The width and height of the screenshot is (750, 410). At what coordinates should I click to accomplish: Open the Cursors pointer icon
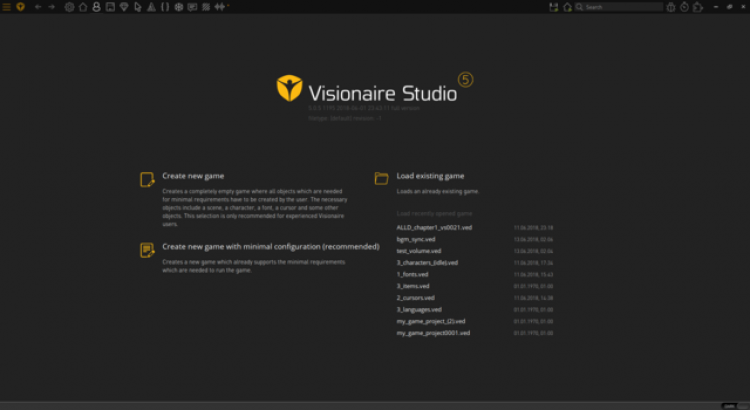pos(138,7)
